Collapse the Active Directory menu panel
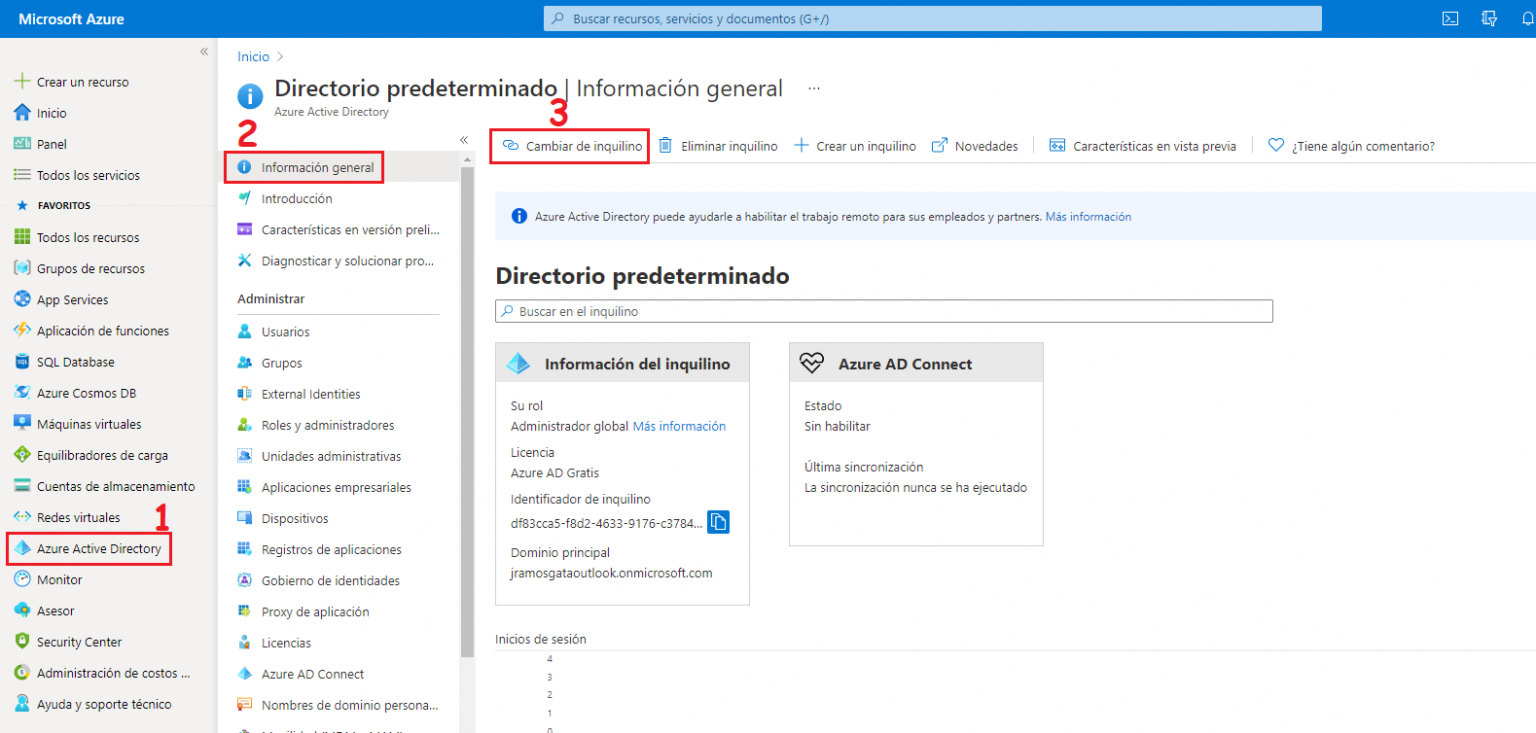1536x733 pixels. point(463,140)
